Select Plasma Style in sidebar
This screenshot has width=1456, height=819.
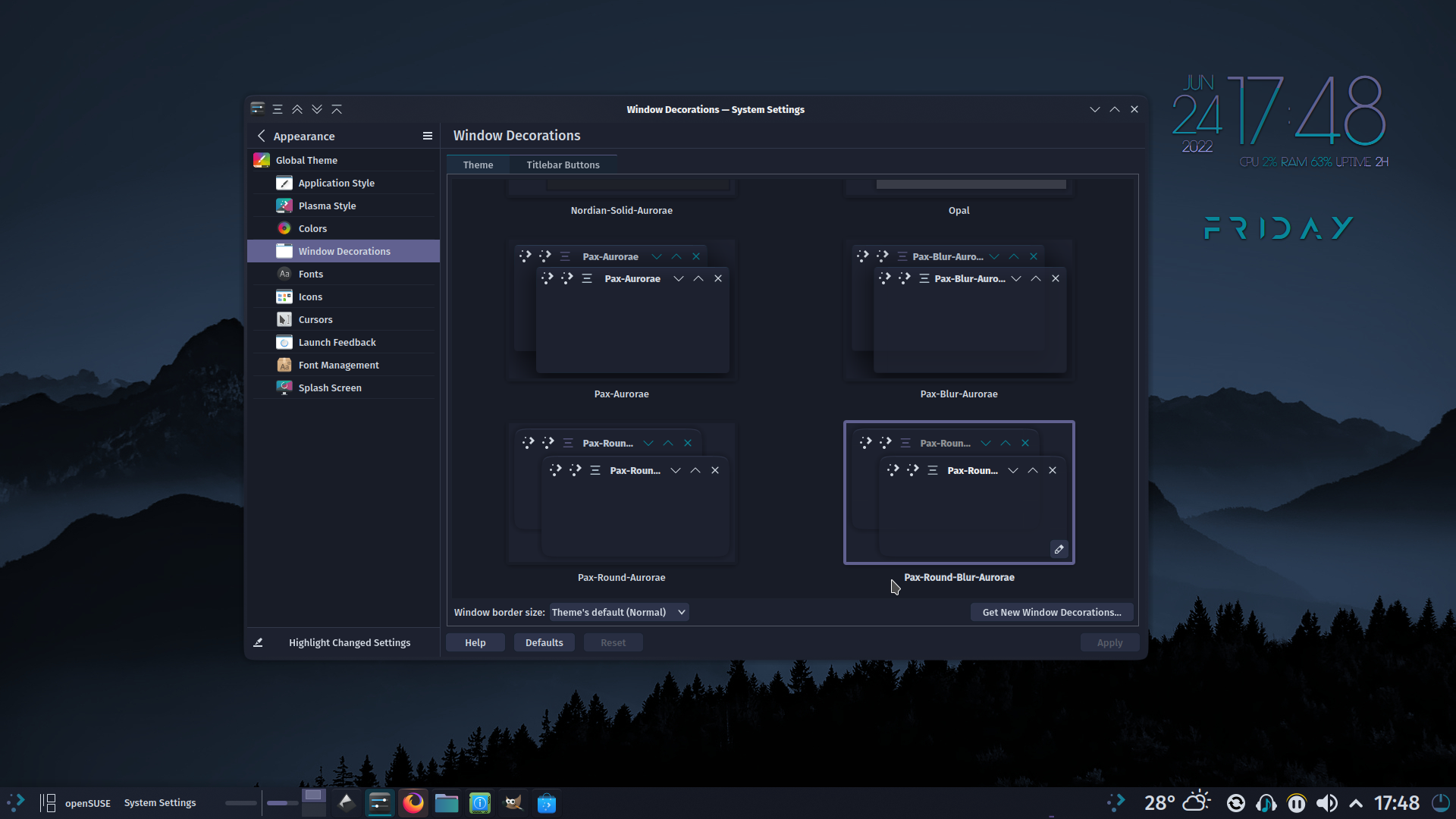coord(344,206)
